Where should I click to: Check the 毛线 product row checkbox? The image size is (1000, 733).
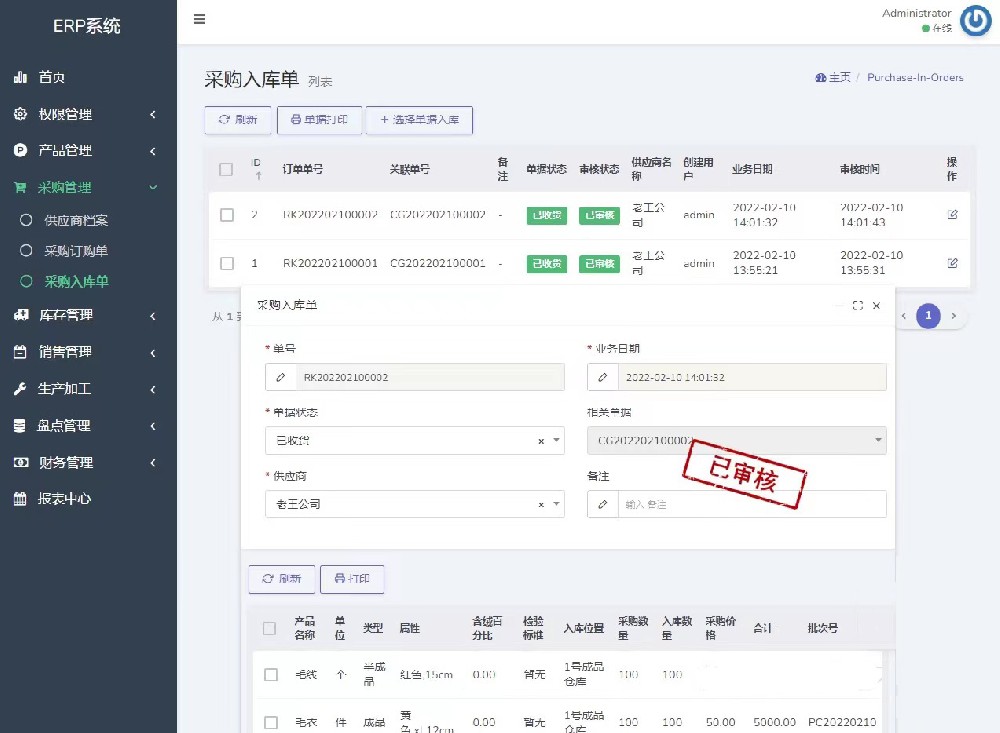[x=270, y=674]
